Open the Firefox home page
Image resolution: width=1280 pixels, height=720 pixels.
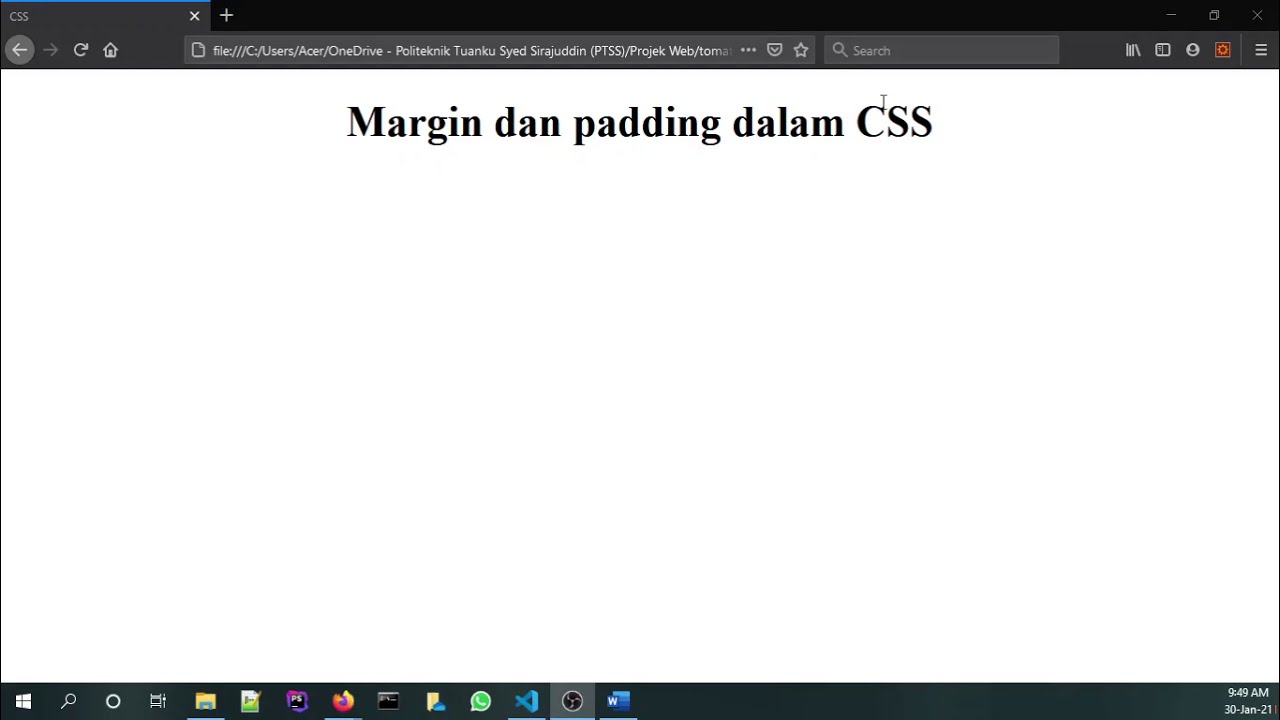(x=111, y=50)
